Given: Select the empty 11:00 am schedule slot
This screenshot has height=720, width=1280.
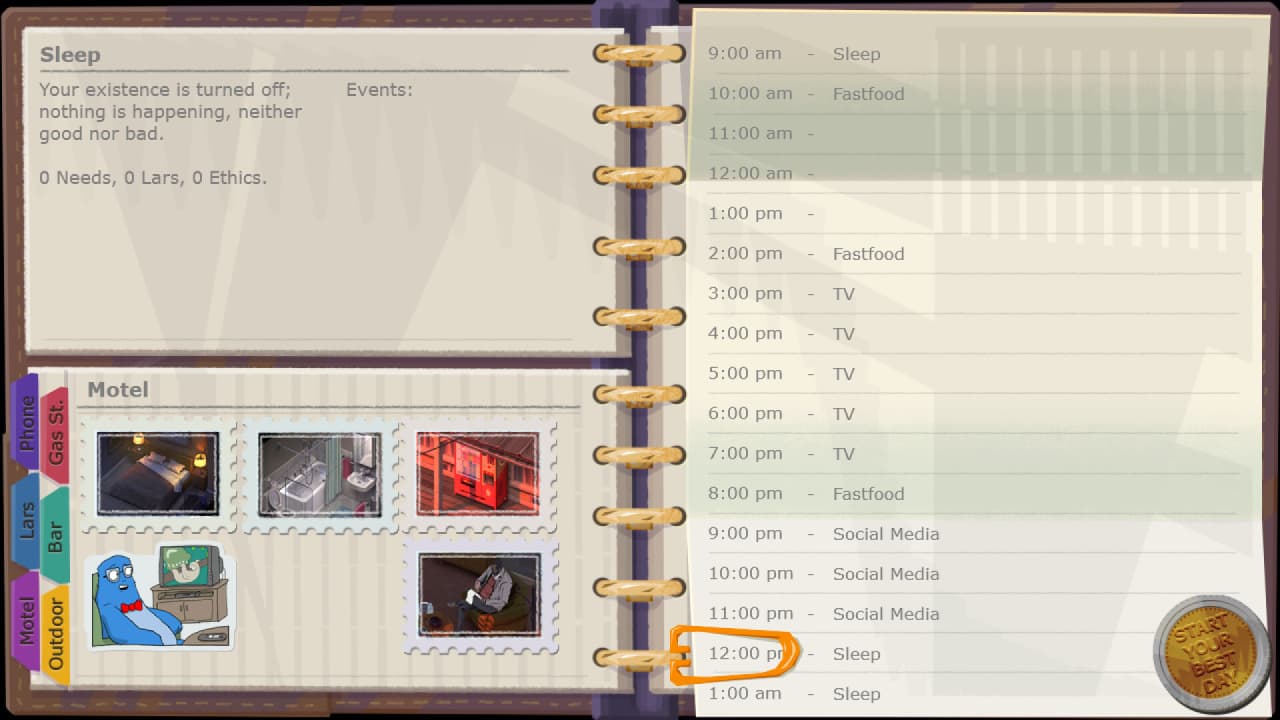Looking at the screenshot, I should [x=900, y=133].
